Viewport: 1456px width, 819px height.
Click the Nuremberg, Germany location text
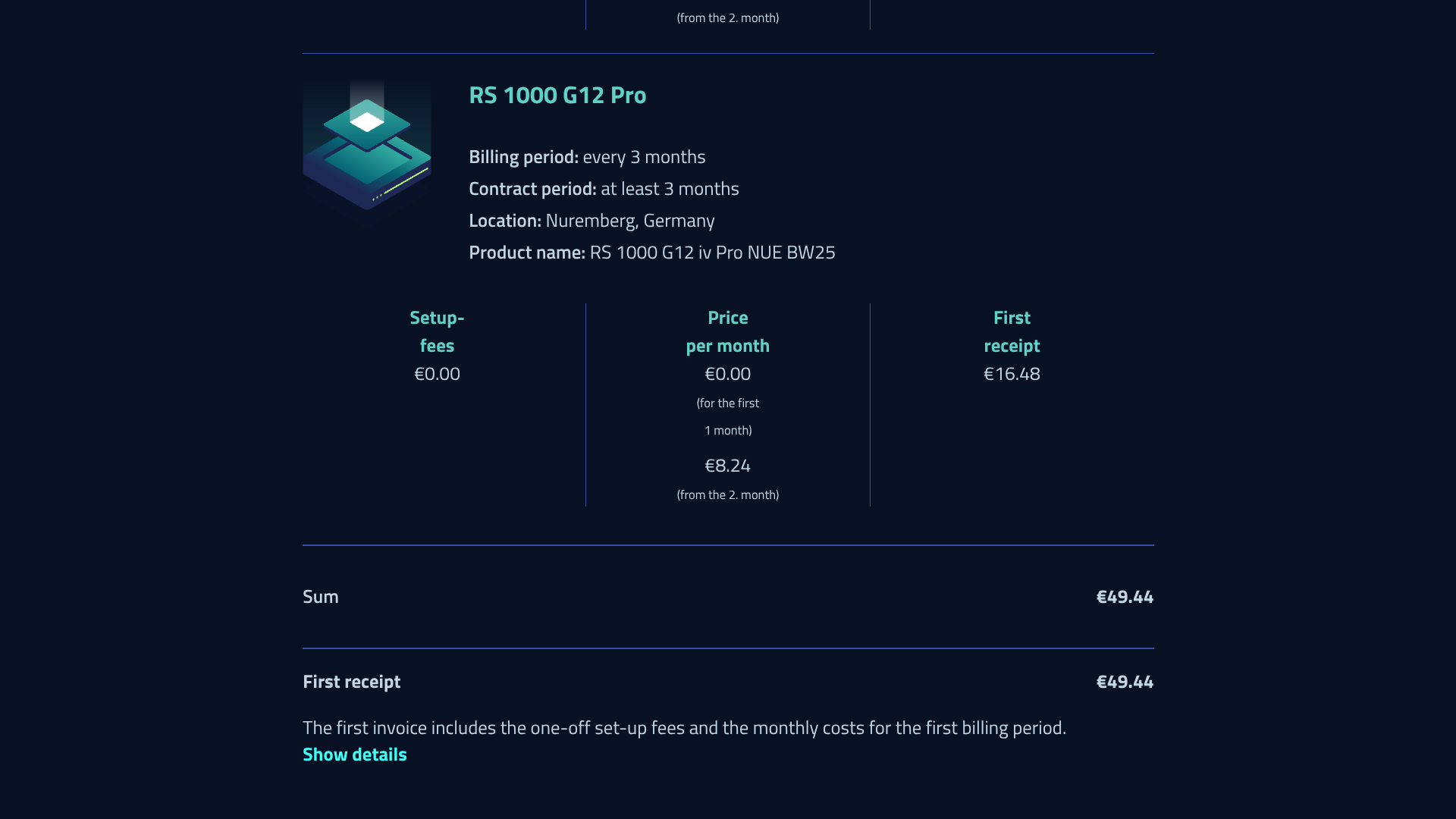click(x=629, y=221)
